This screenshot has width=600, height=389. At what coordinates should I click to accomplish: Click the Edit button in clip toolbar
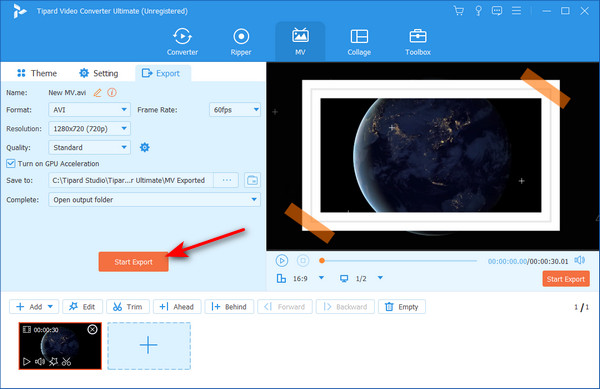click(x=82, y=307)
